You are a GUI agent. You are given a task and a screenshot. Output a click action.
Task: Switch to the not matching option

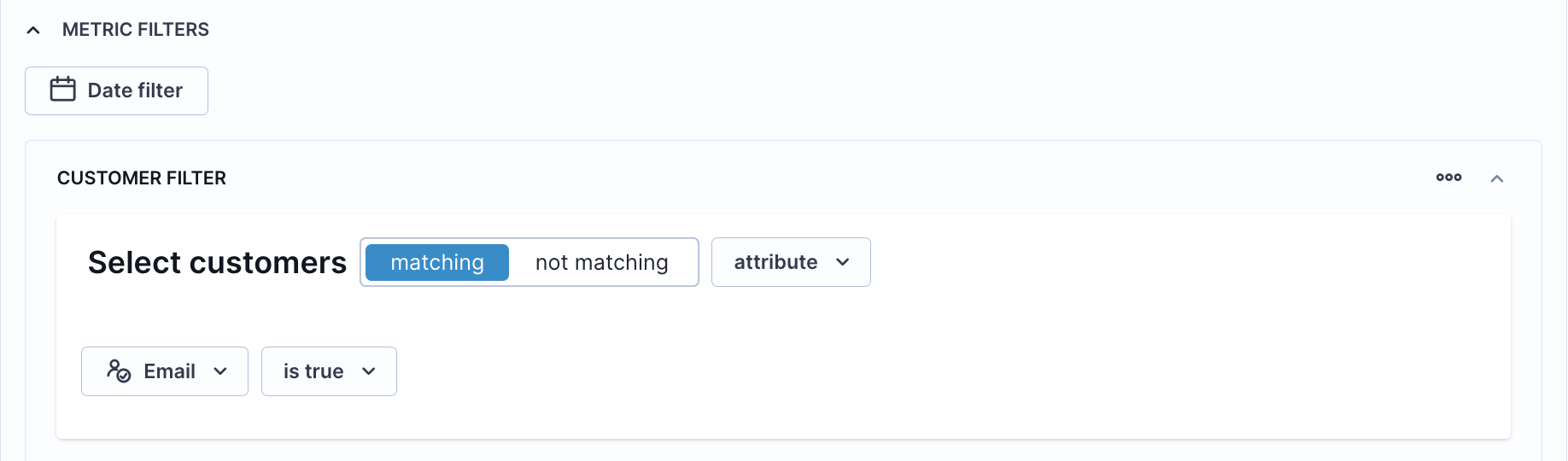(x=602, y=262)
